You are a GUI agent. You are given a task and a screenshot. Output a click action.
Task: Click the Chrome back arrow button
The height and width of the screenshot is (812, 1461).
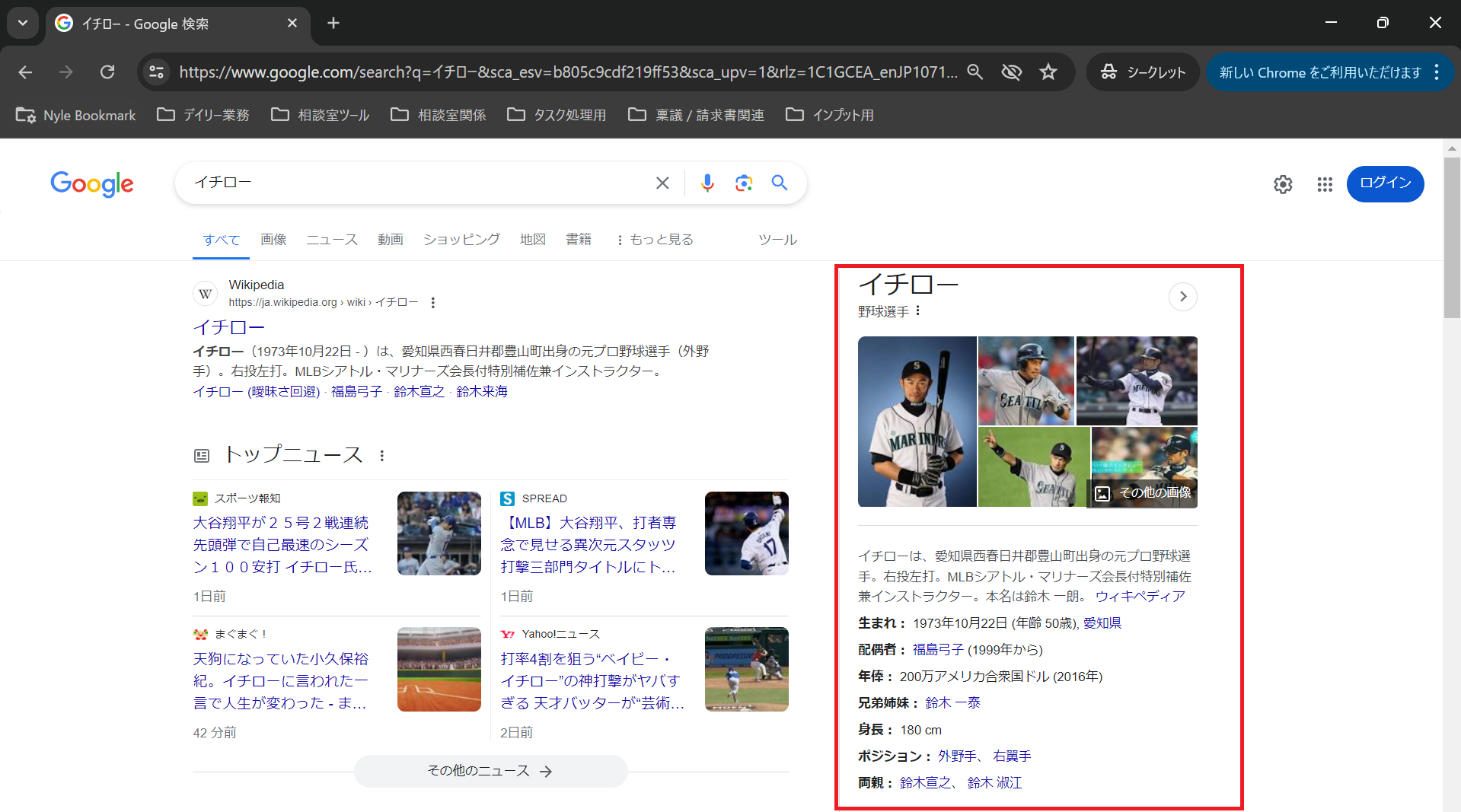[25, 72]
